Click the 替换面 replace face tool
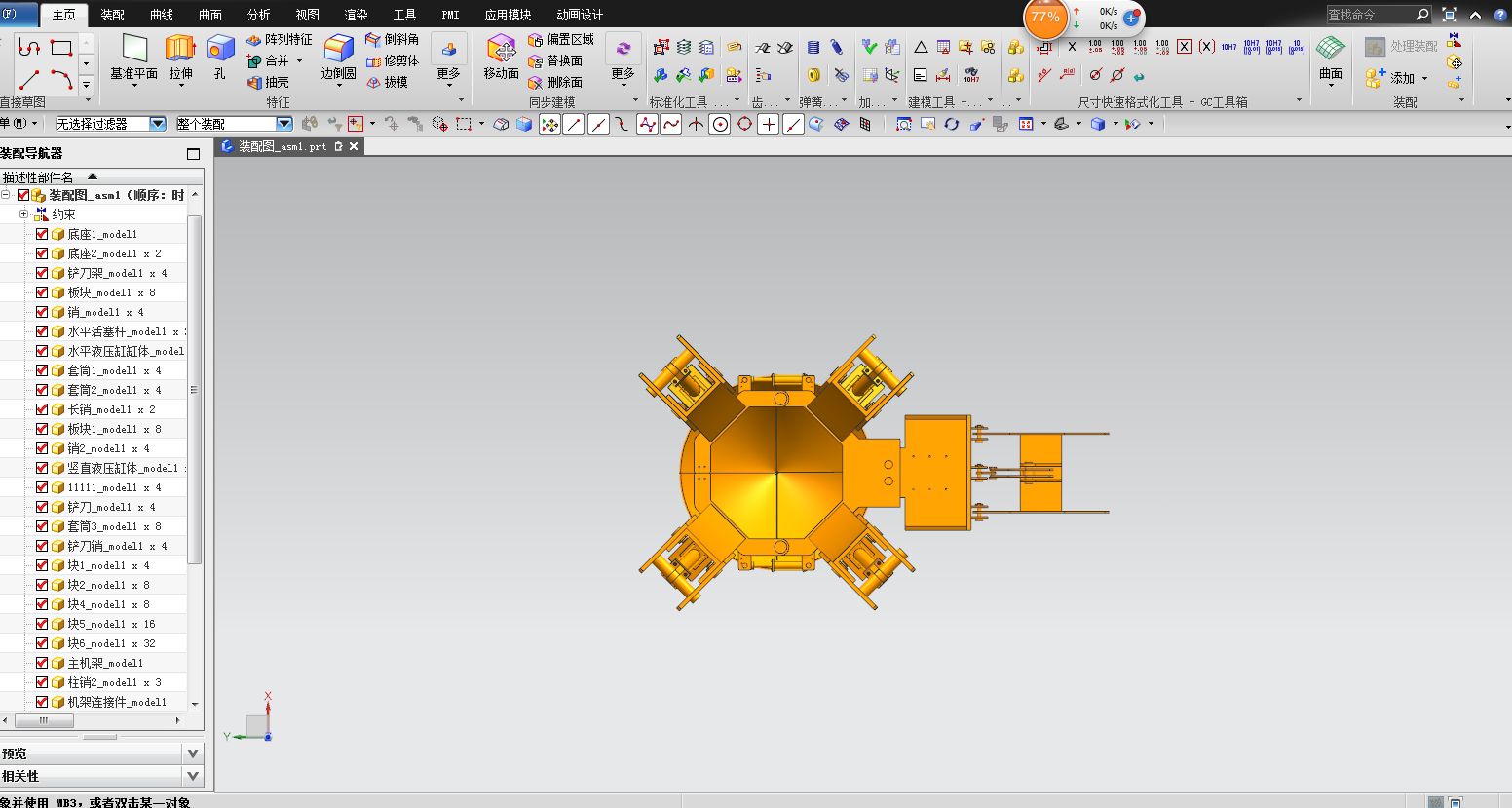The image size is (1512, 808). [555, 61]
